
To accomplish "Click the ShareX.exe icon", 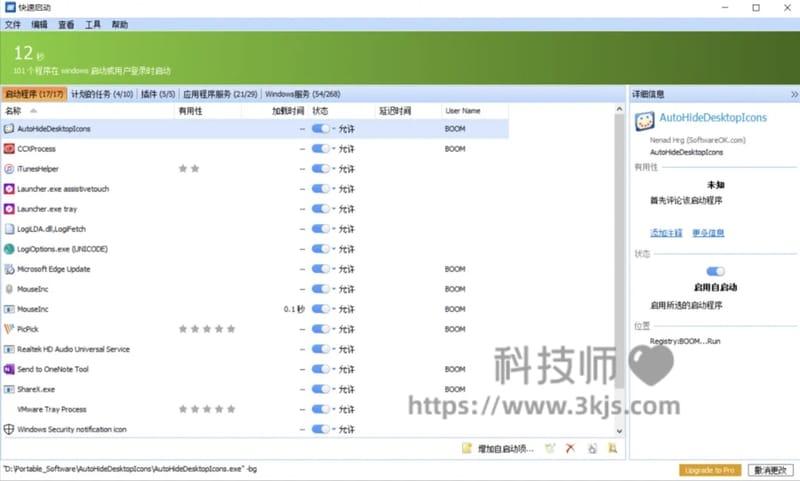I will (x=9, y=389).
